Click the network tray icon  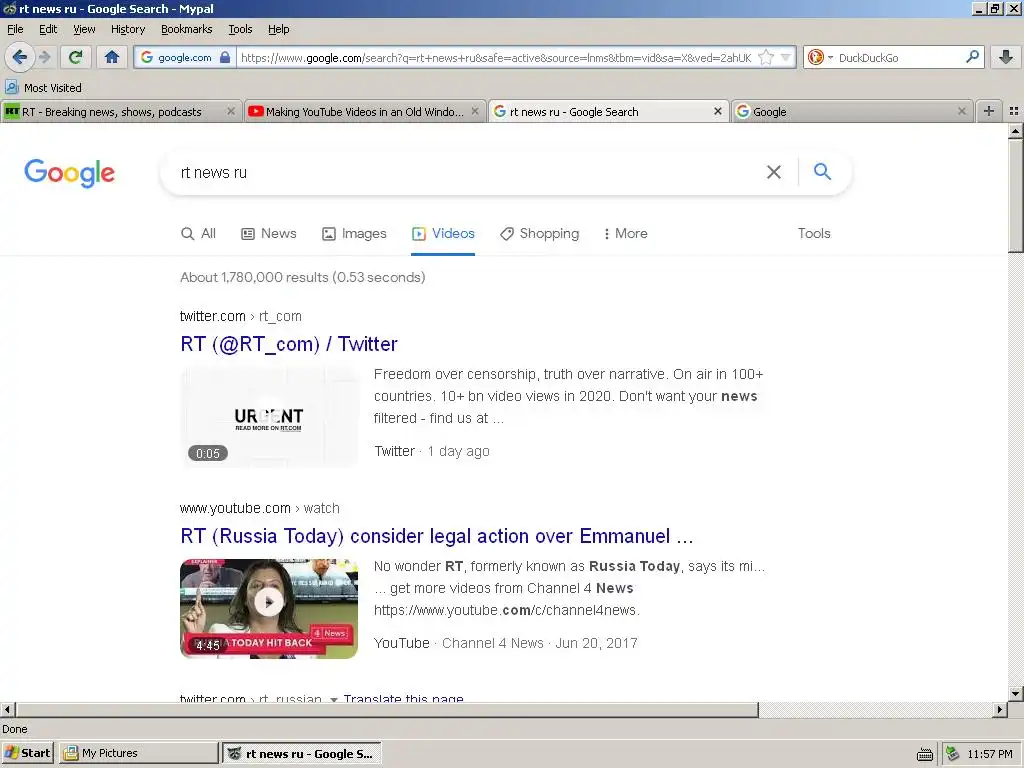coord(952,754)
